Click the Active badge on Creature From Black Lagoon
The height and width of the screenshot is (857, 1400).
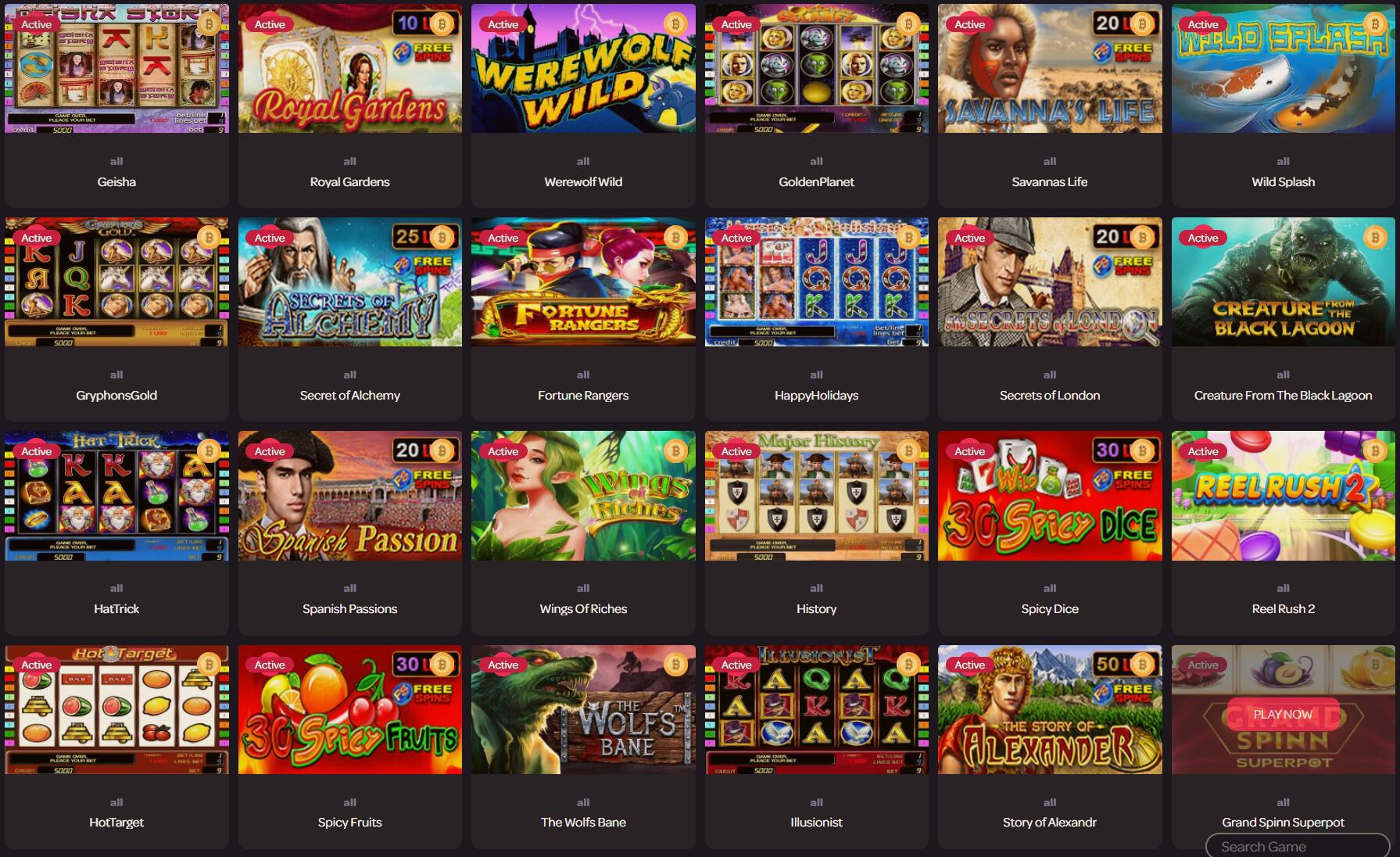tap(1203, 238)
